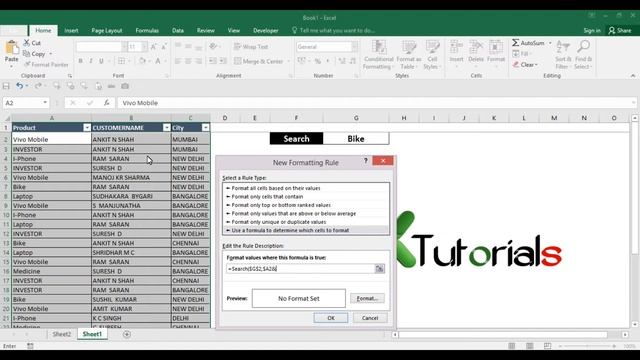Click the Save icon in quick access toolbar
The height and width of the screenshot is (360, 640).
[x=6, y=86]
